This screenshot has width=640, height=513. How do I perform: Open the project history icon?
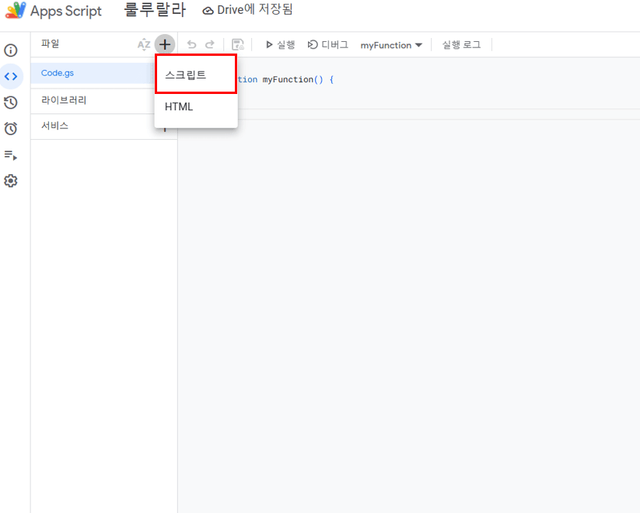pyautogui.click(x=11, y=102)
